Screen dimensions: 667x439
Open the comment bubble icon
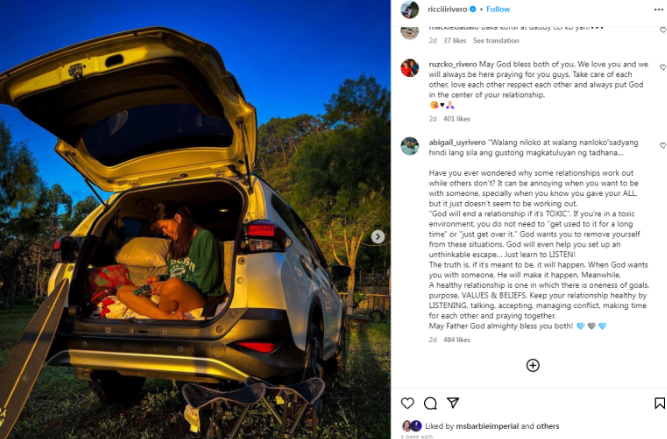point(430,403)
